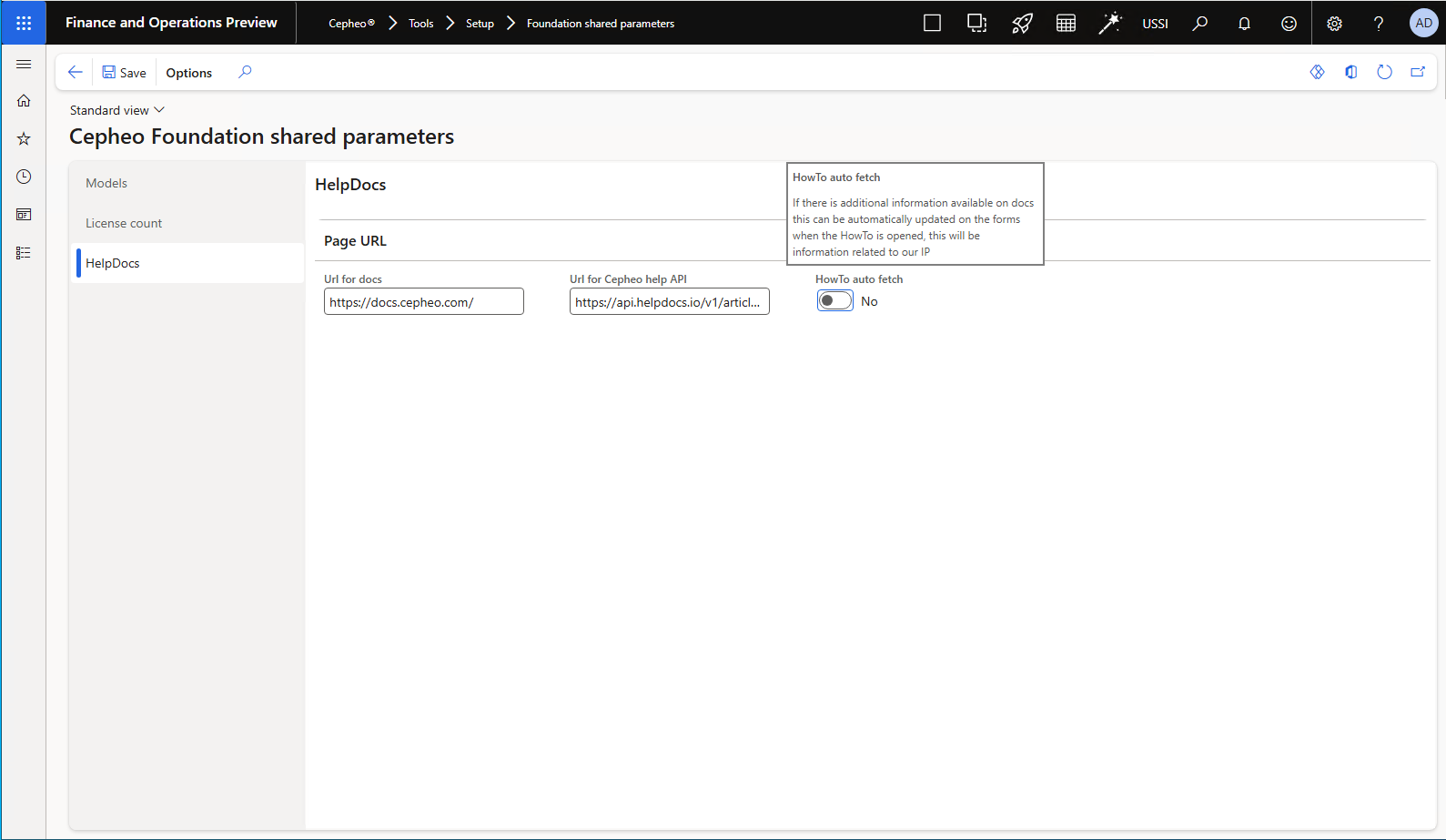Click the Save button
This screenshot has height=840, width=1446.
click(124, 73)
